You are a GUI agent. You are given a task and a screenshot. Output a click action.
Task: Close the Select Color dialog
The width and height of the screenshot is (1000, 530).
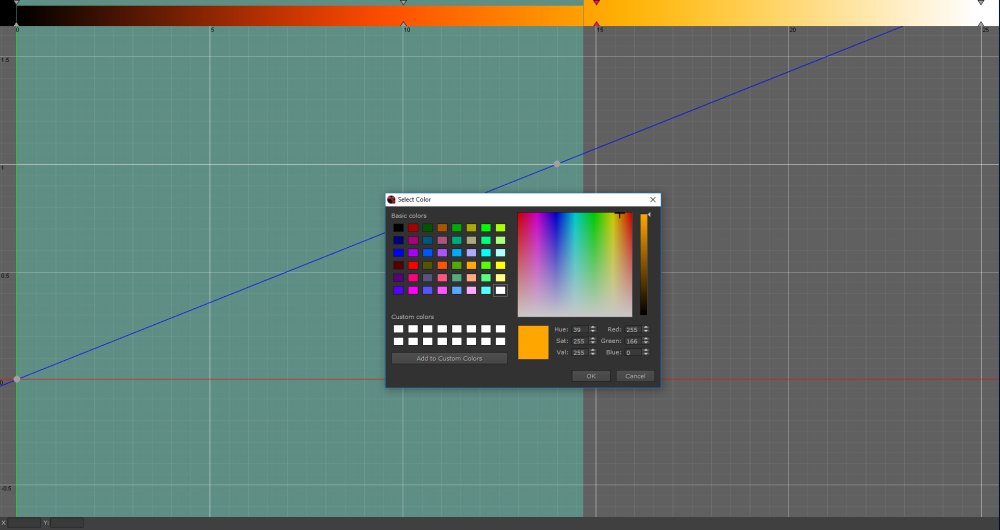pyautogui.click(x=652, y=200)
